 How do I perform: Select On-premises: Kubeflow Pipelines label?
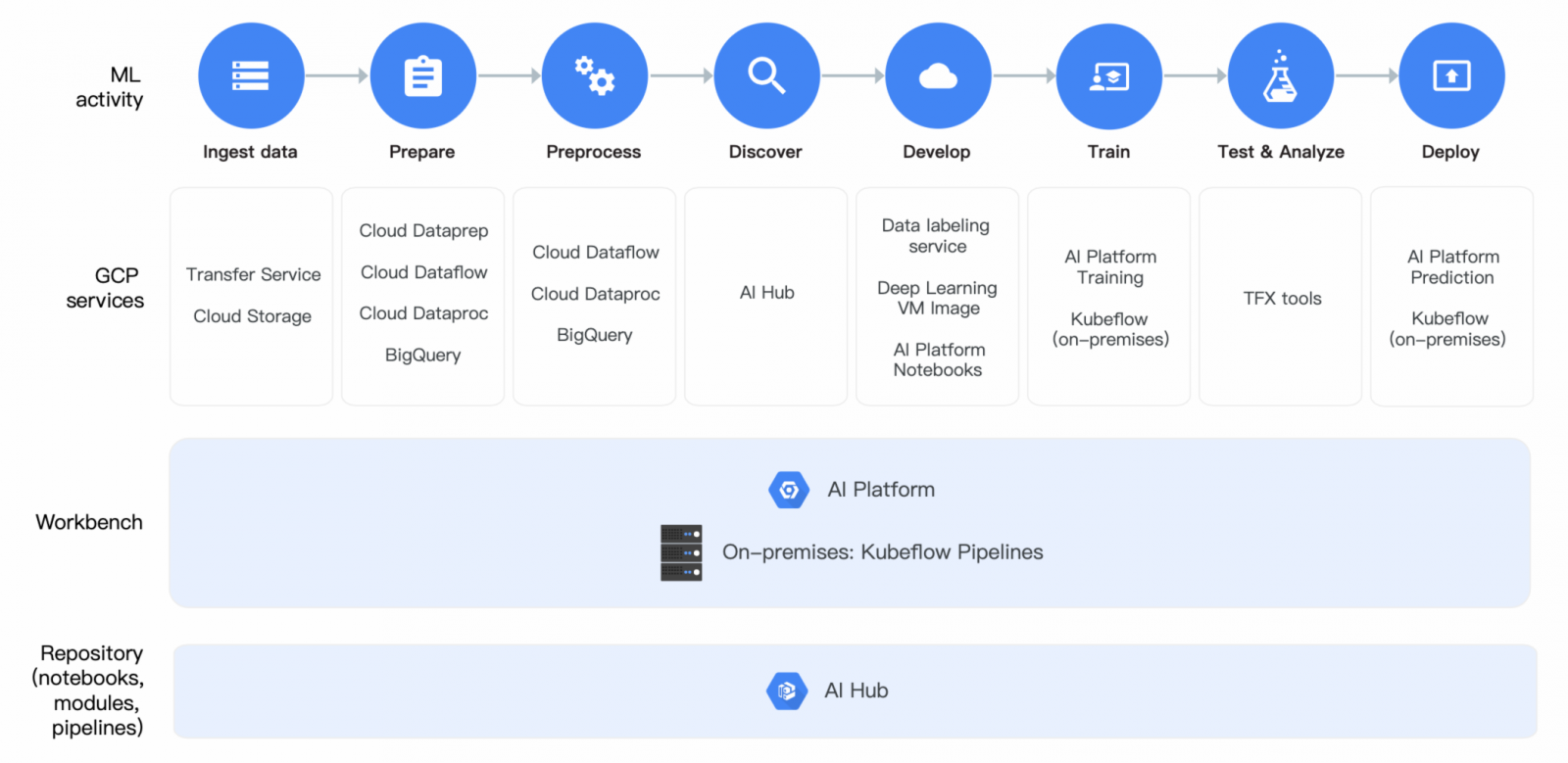coord(882,552)
